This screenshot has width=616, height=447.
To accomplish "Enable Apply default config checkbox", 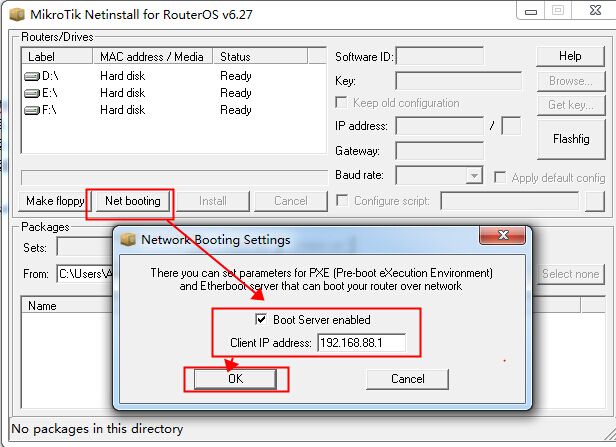I will (499, 177).
